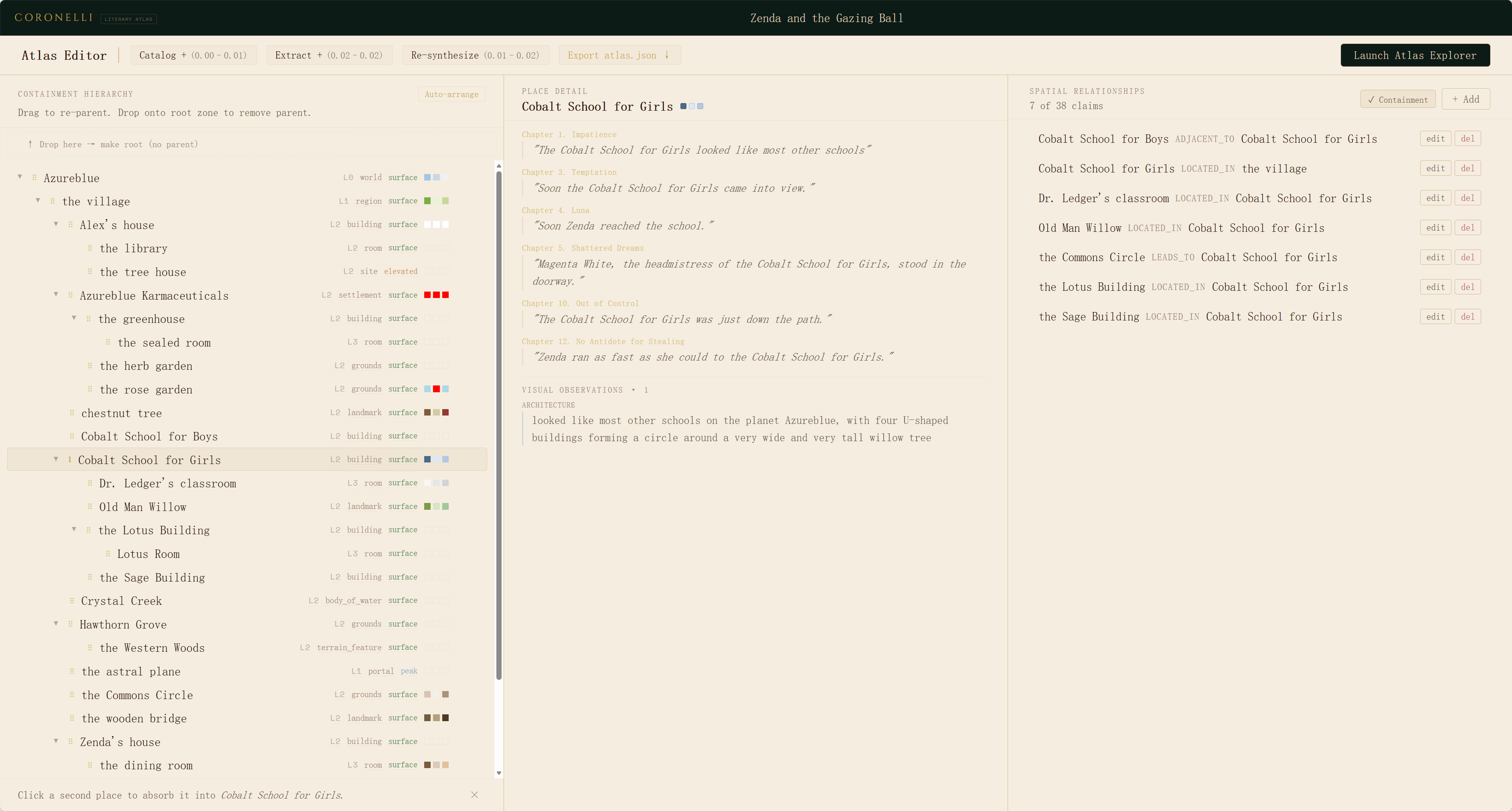Click drag handle beside the dining room

pyautogui.click(x=90, y=764)
